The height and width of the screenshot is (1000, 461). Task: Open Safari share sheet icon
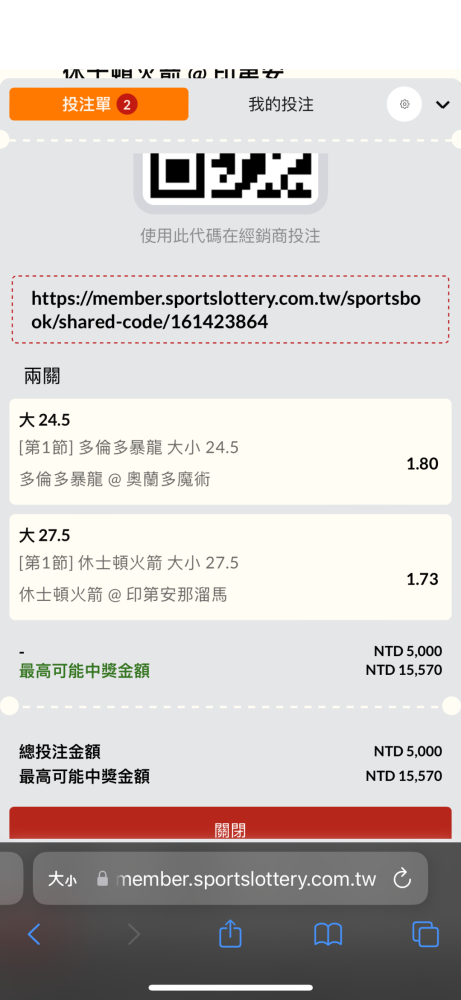pos(230,933)
